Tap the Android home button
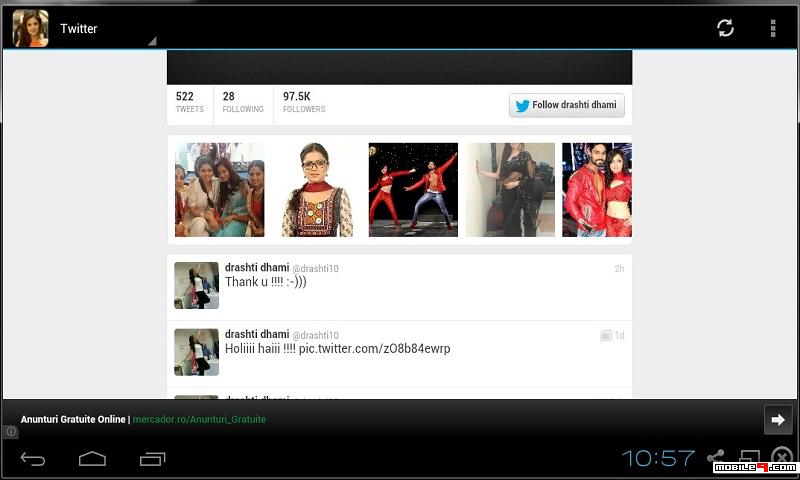This screenshot has width=800, height=480. (92, 459)
